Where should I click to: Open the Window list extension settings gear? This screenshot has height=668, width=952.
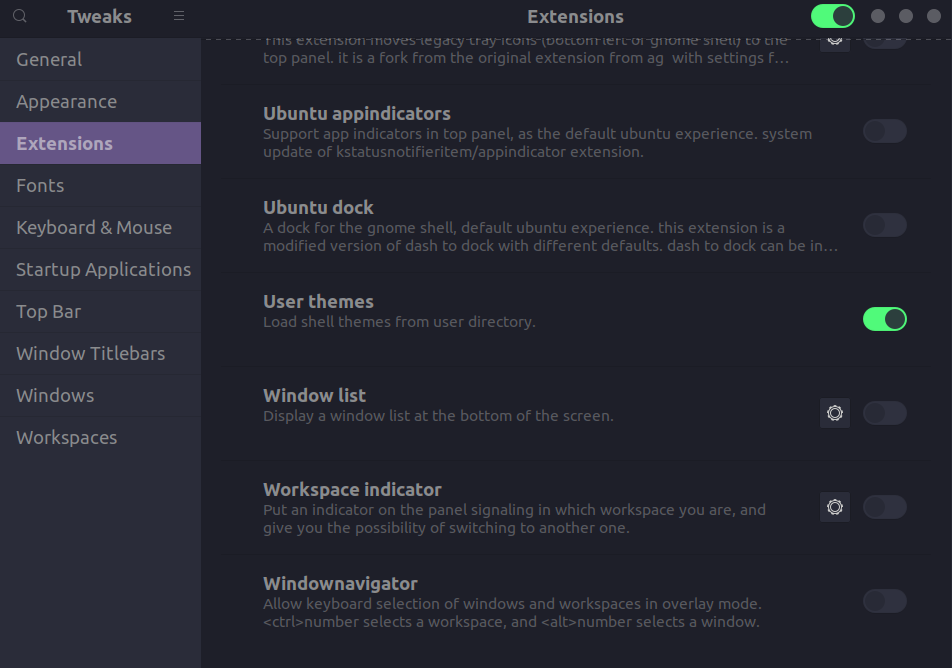834,412
